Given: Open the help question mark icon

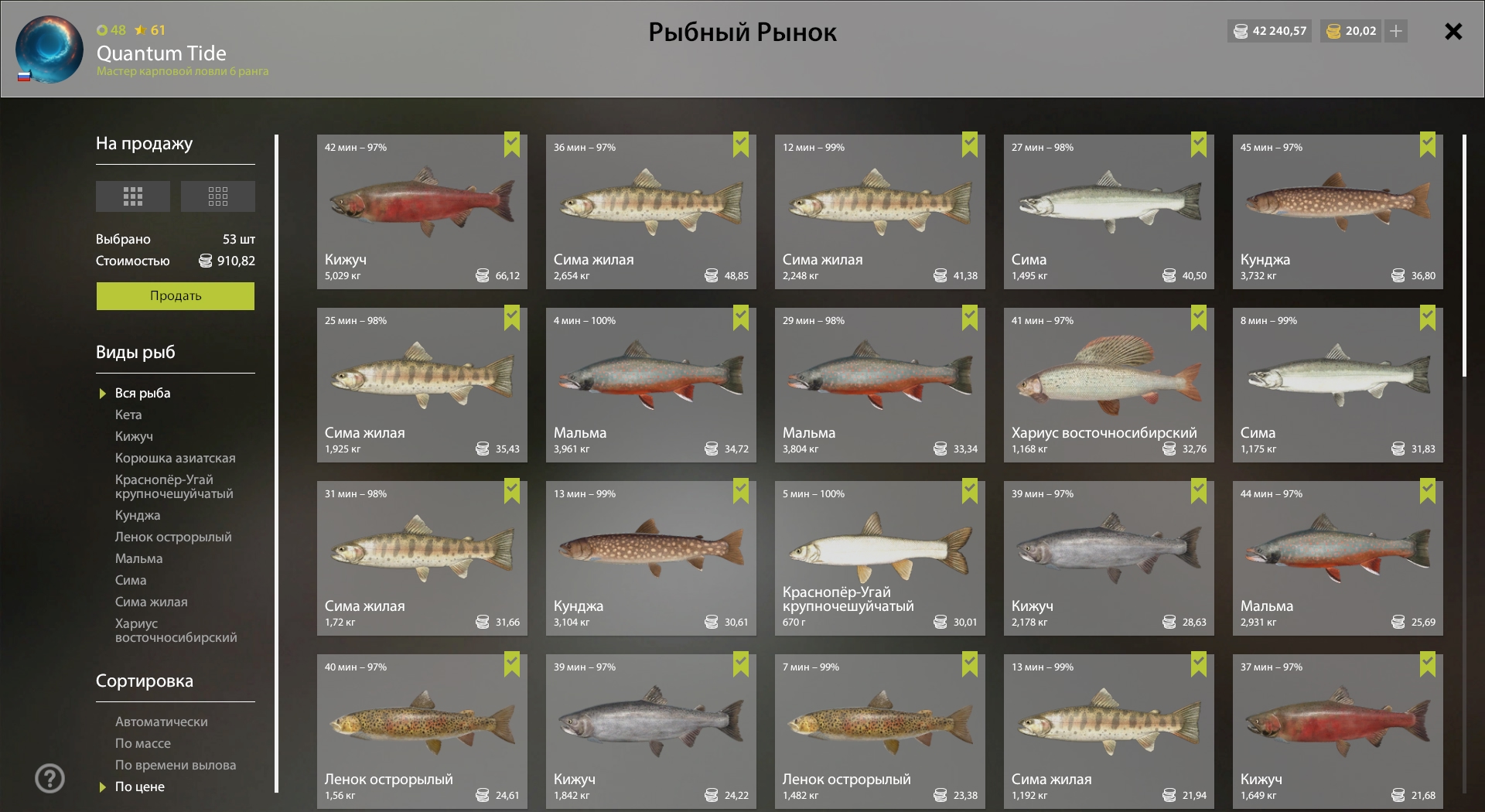Looking at the screenshot, I should 50,778.
